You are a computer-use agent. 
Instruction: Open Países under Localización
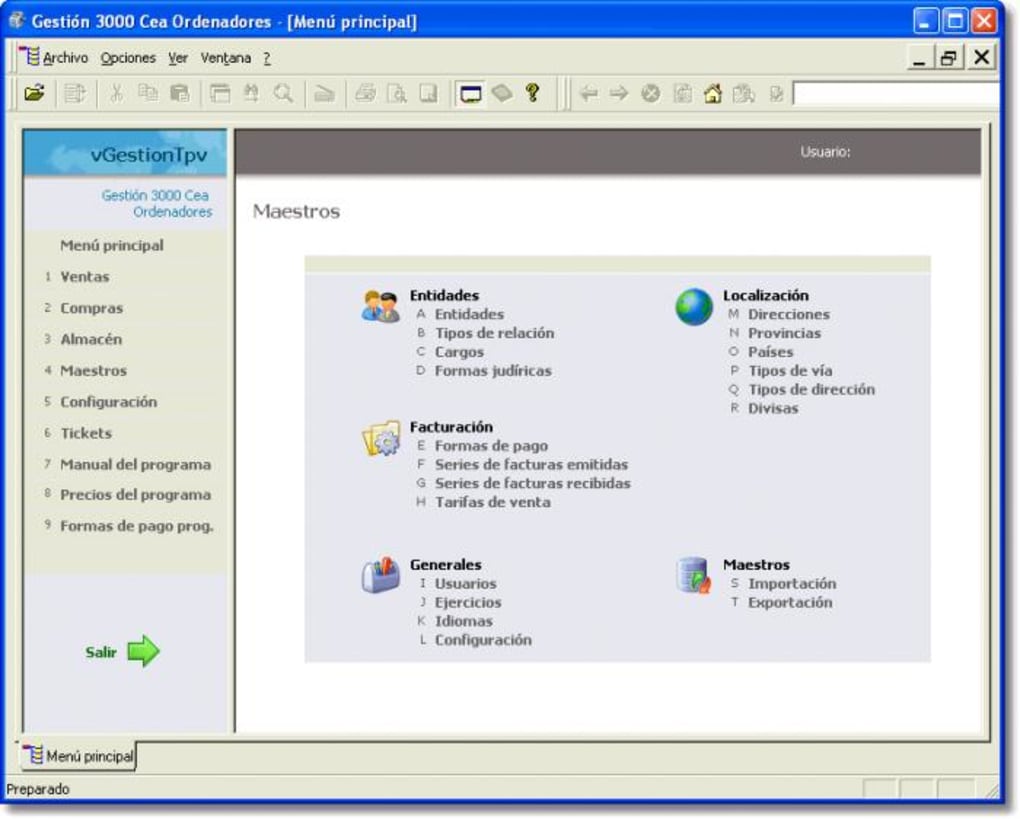(x=770, y=352)
